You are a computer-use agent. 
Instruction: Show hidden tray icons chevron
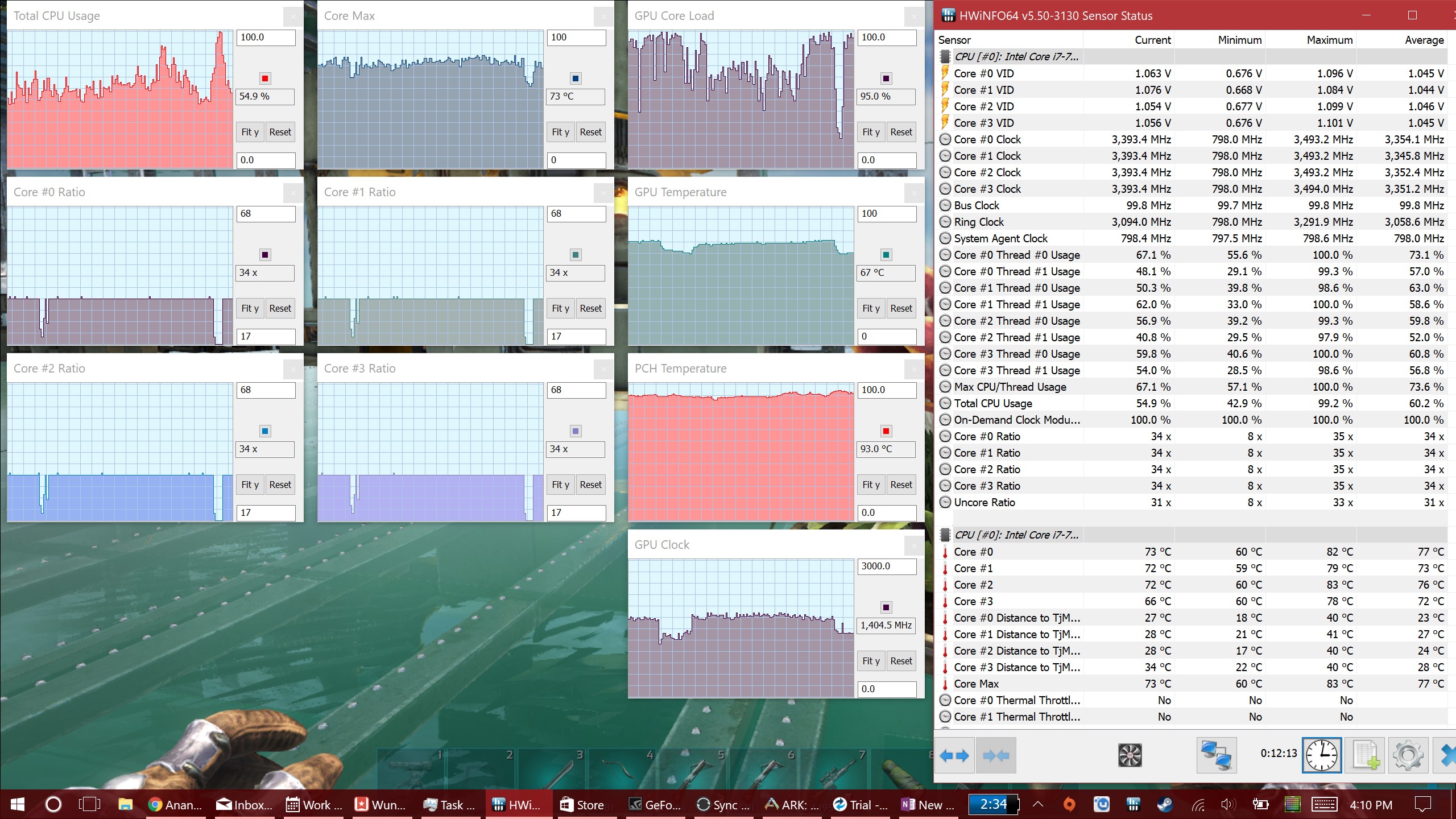pos(1038,804)
